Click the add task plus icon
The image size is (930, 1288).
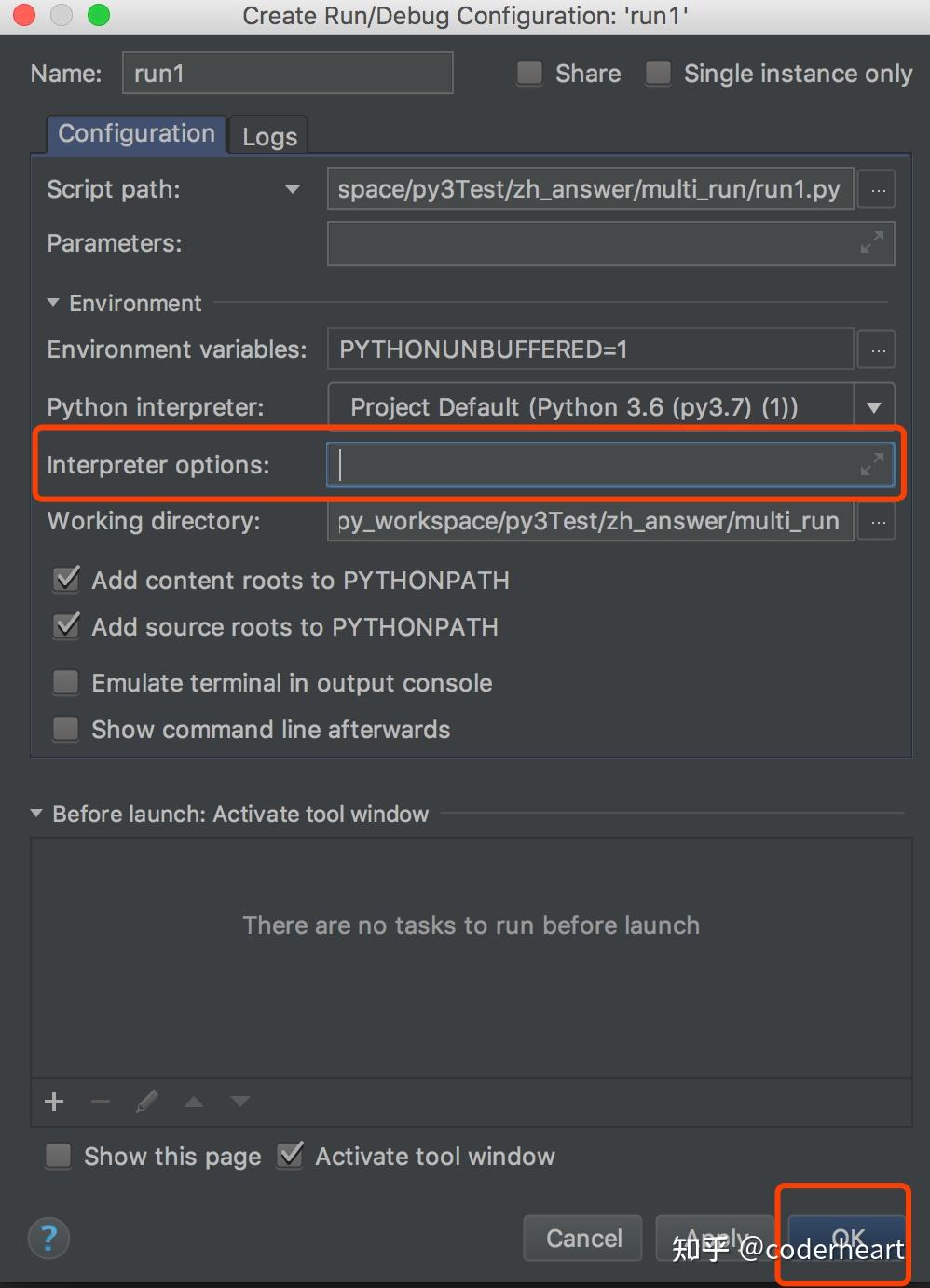[54, 1102]
